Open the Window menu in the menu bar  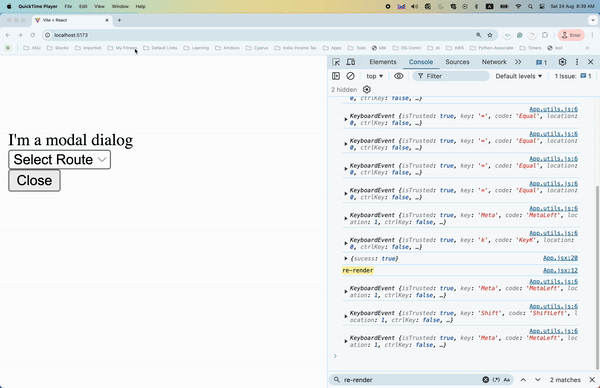coord(120,7)
